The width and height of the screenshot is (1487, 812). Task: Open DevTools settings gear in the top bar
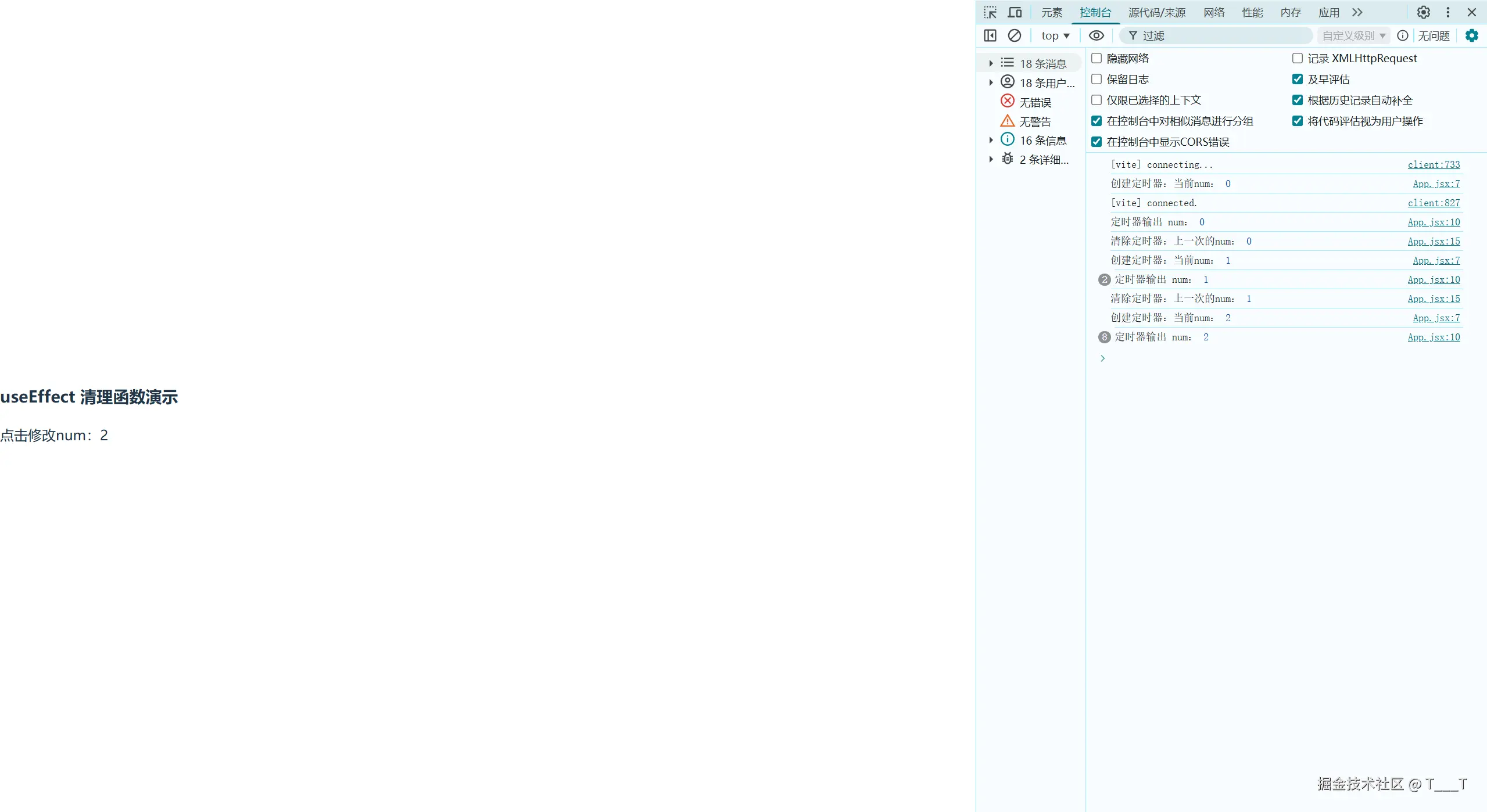[x=1423, y=12]
